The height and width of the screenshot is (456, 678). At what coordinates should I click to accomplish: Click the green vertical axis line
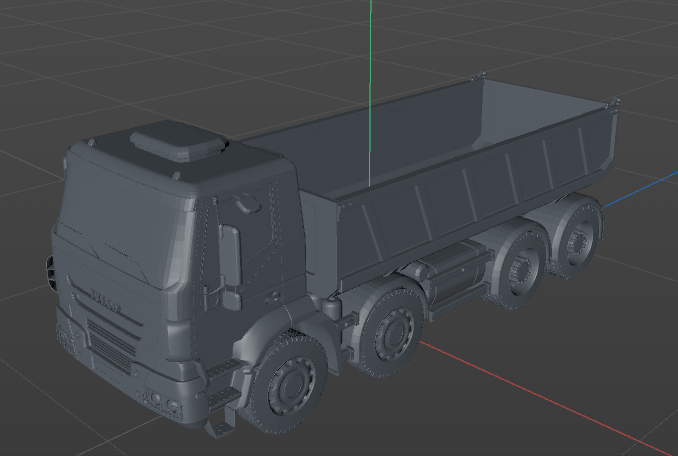(x=370, y=93)
